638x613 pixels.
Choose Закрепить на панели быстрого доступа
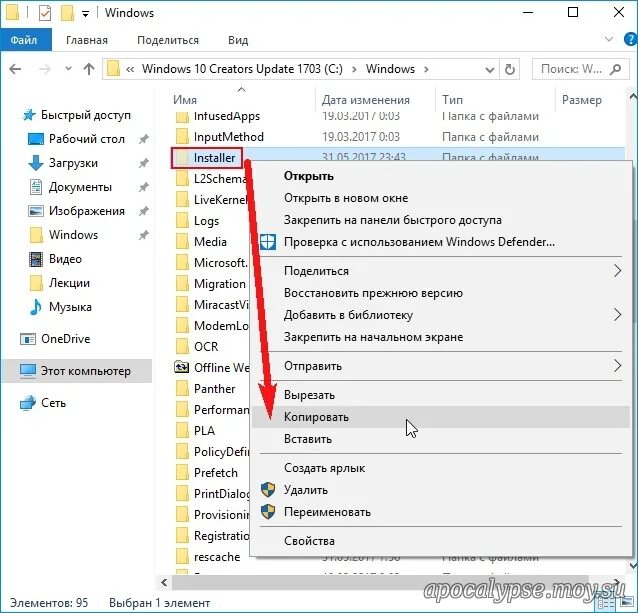point(441,220)
